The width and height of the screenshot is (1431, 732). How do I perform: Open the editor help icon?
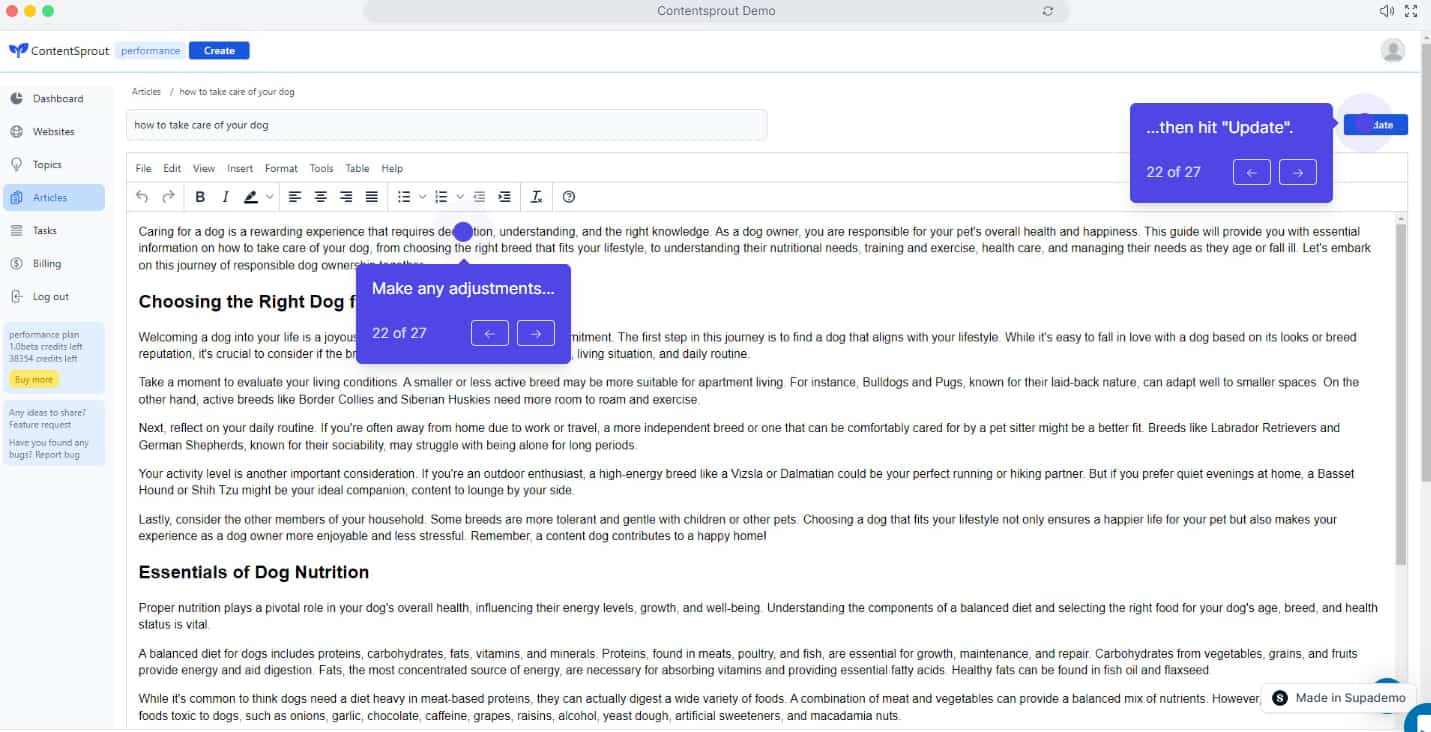569,196
